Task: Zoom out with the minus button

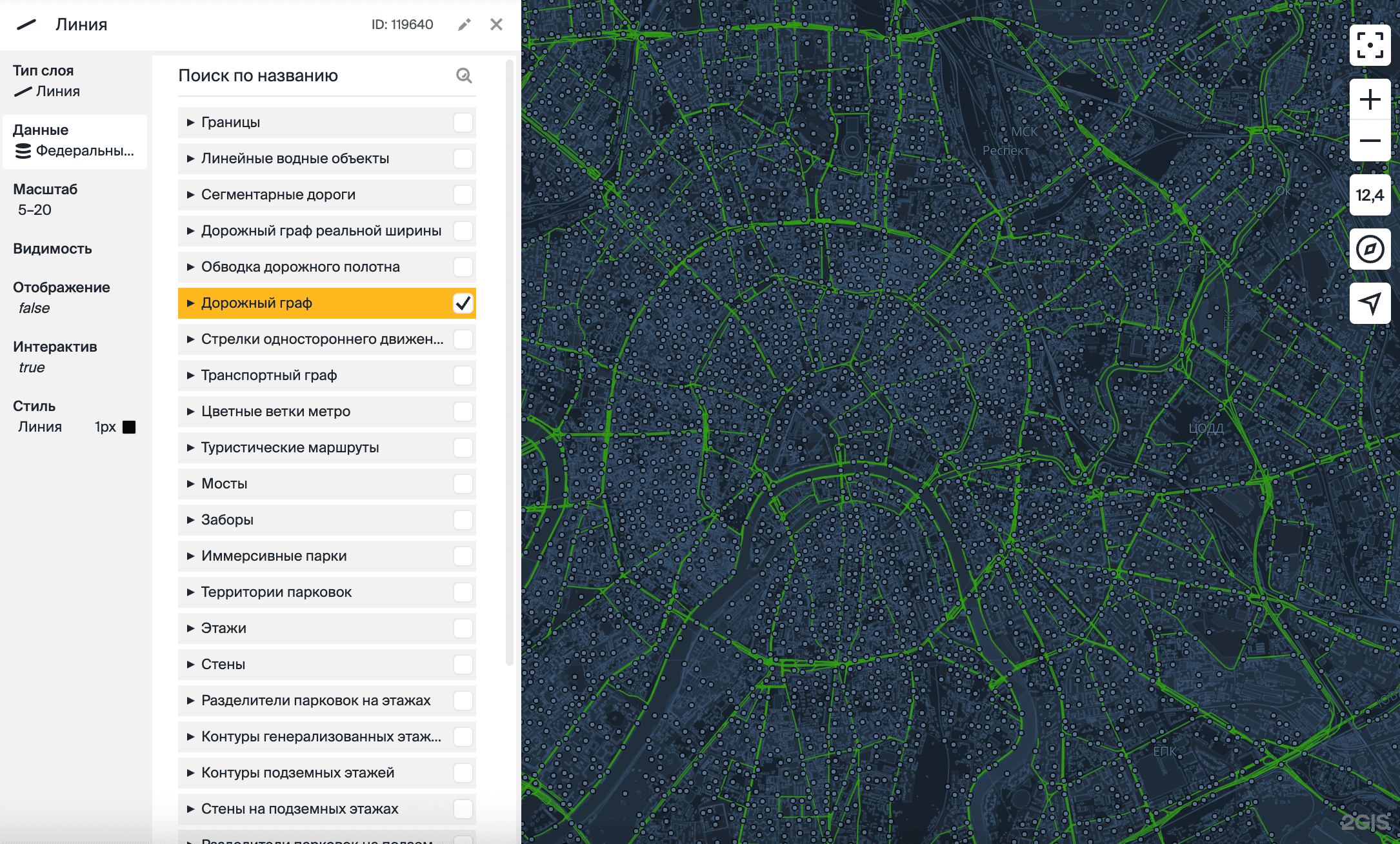Action: (1370, 141)
